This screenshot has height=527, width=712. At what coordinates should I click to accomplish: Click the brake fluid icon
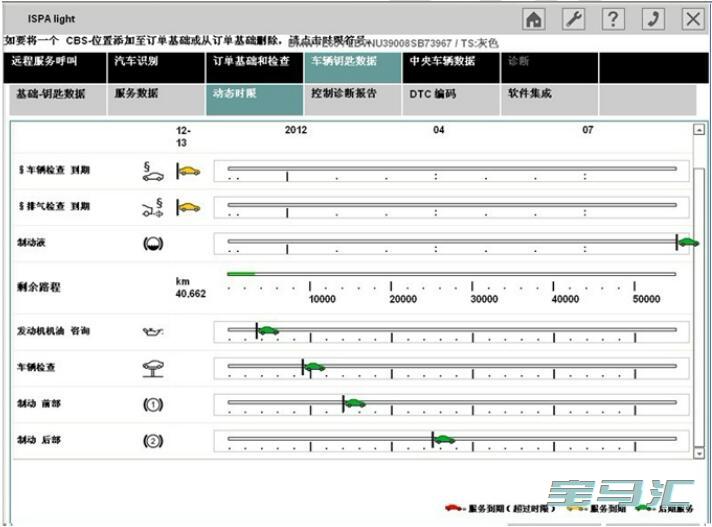click(153, 244)
